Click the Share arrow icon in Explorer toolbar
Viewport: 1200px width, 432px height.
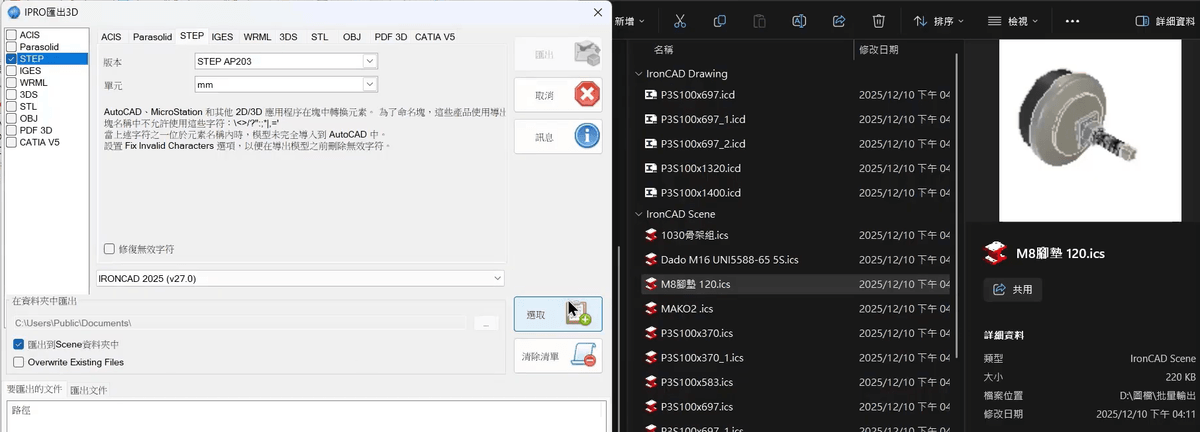click(839, 20)
